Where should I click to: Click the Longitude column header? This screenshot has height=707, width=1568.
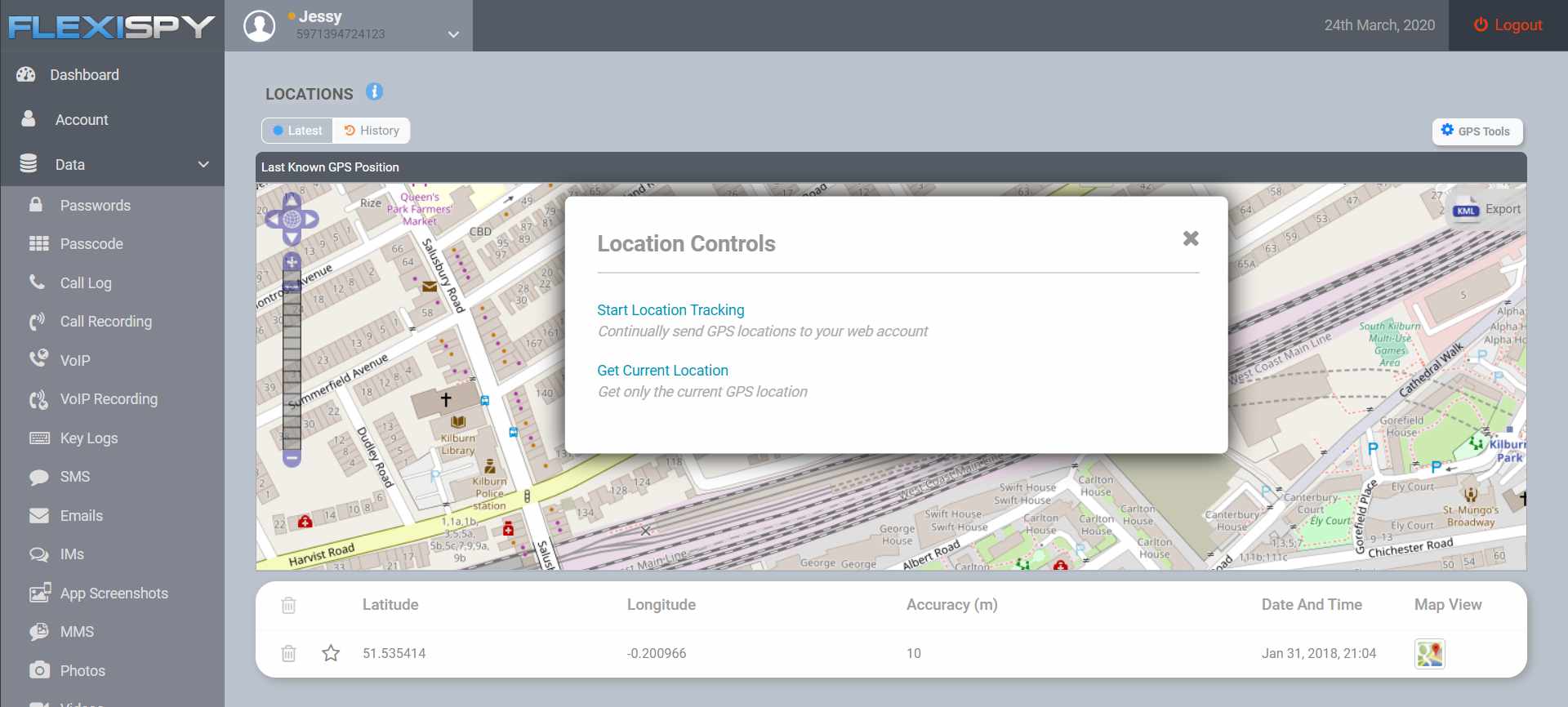click(x=661, y=605)
